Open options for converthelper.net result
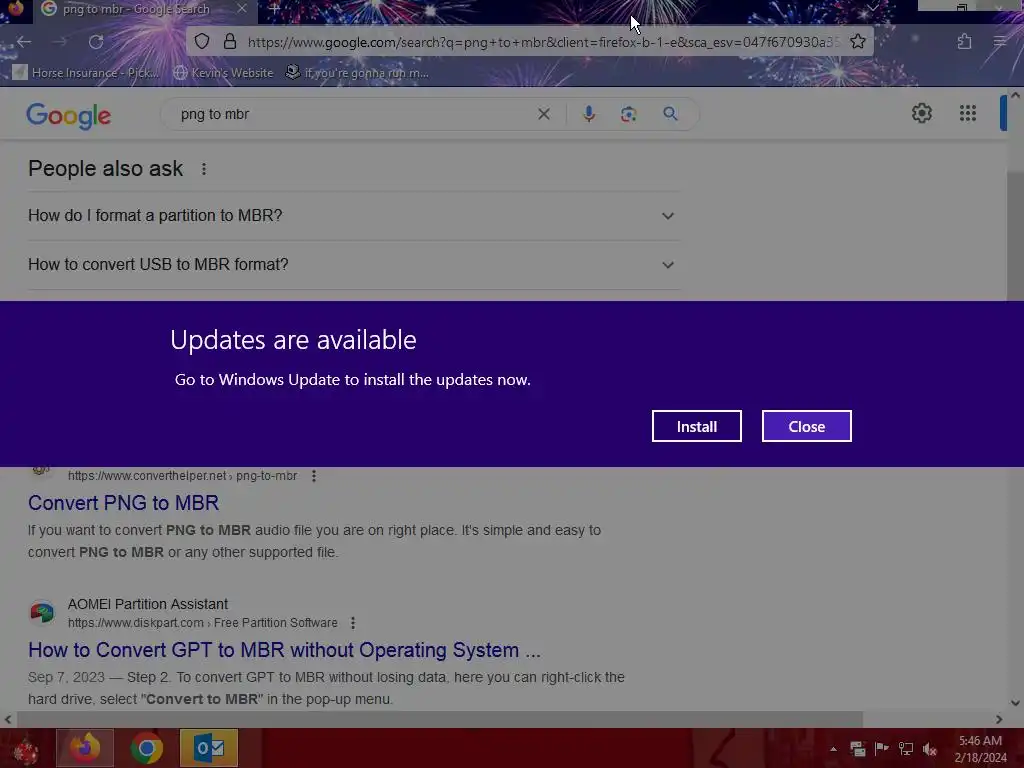 [314, 476]
